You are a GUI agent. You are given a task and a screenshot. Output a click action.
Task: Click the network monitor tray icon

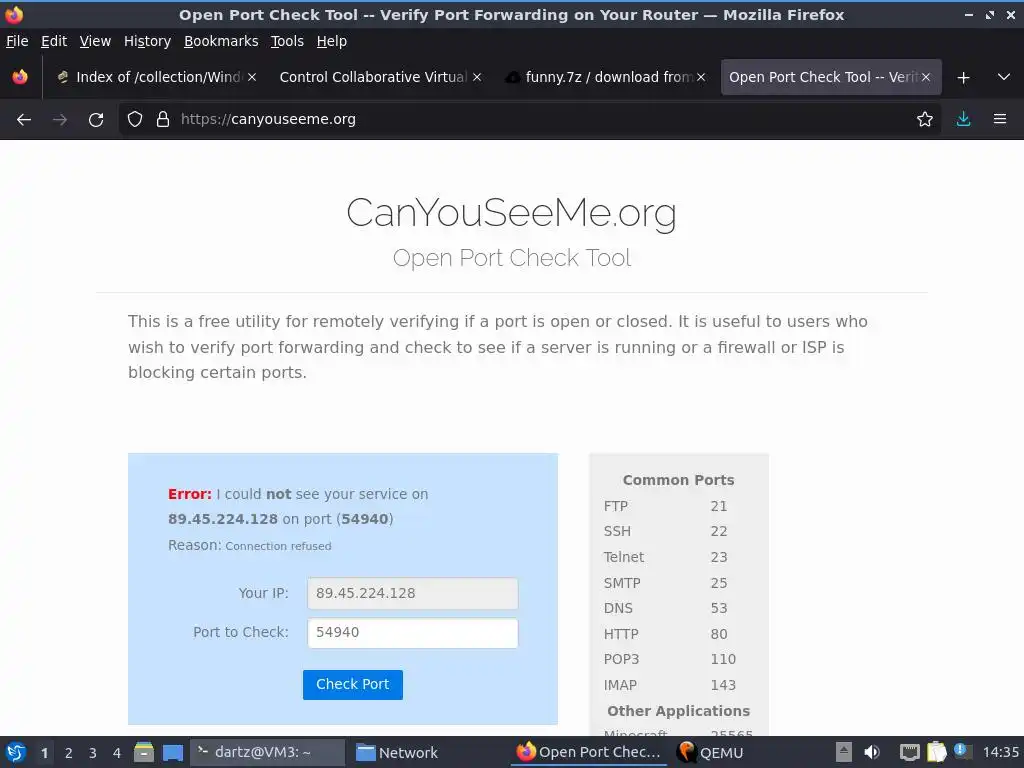tap(910, 752)
